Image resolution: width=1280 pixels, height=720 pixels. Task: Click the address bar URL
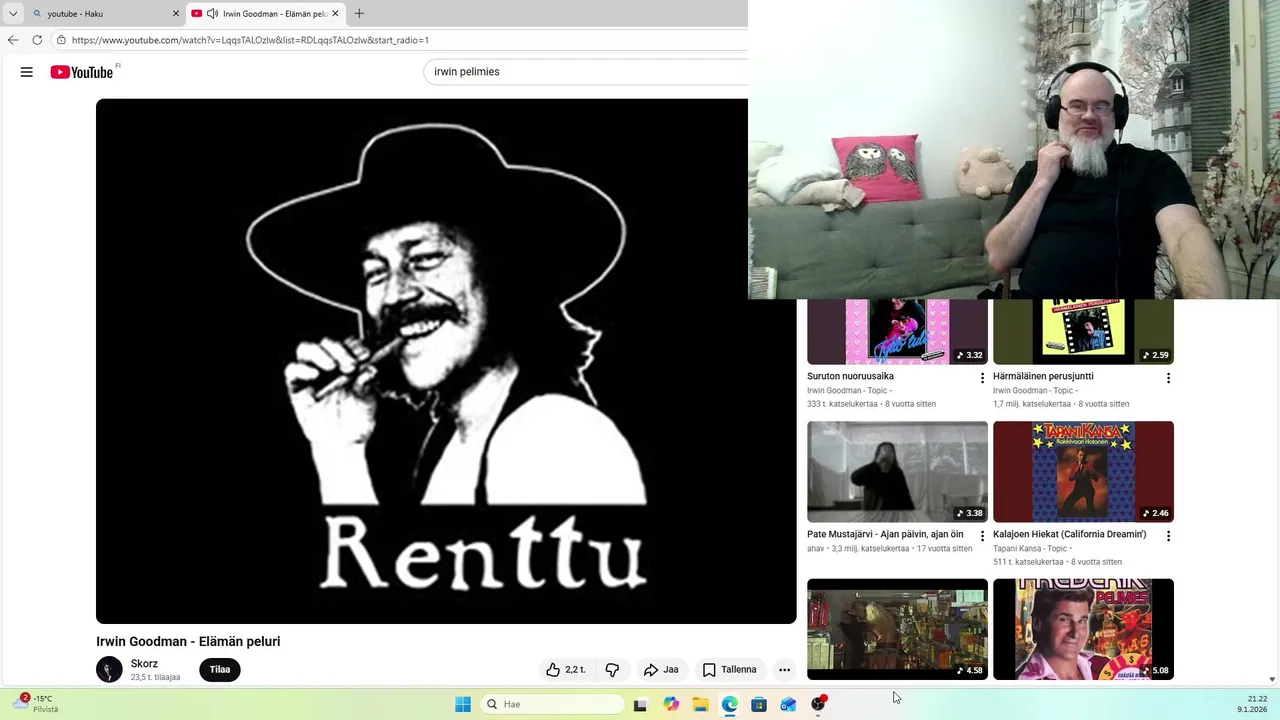[250, 40]
